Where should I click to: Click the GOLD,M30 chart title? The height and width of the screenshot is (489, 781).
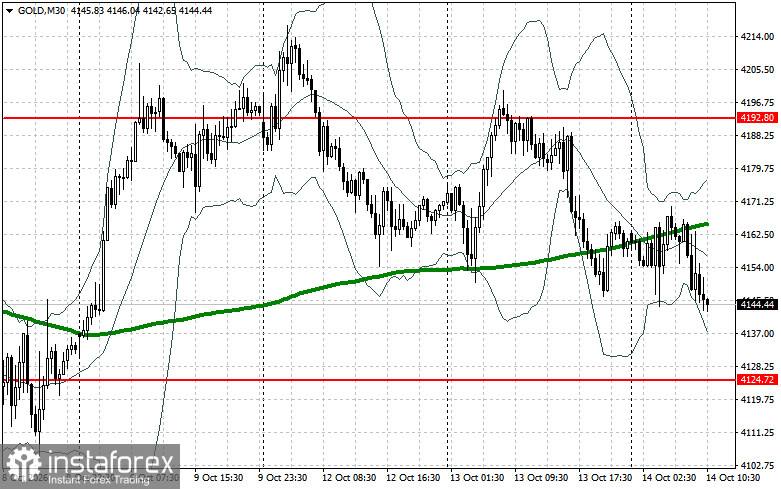coord(41,10)
